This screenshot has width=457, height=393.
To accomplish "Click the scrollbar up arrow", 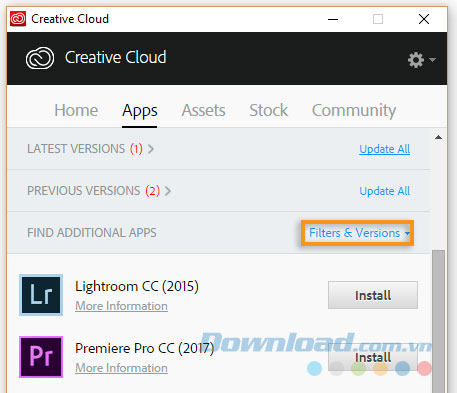I will [439, 137].
